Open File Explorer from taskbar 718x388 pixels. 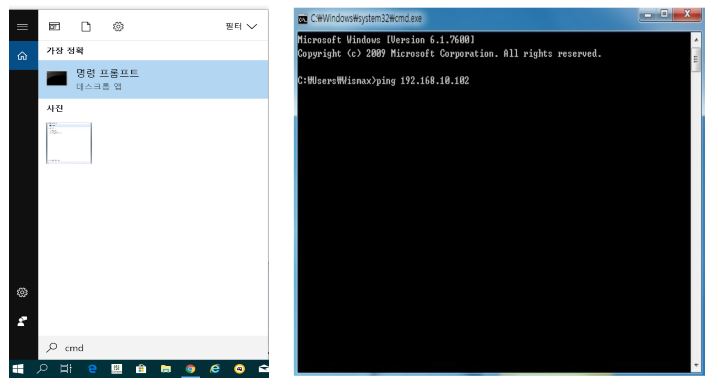pyautogui.click(x=166, y=369)
